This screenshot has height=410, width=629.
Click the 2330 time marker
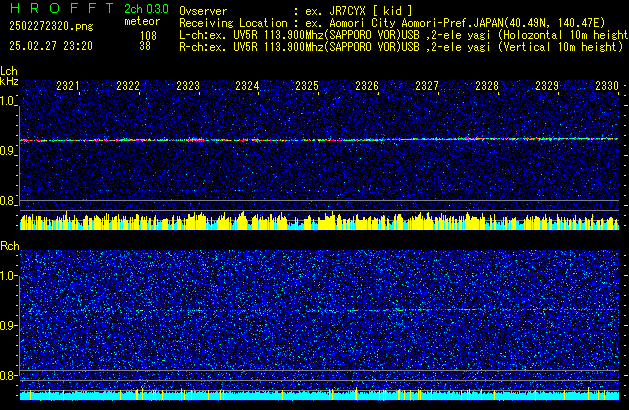tap(607, 86)
